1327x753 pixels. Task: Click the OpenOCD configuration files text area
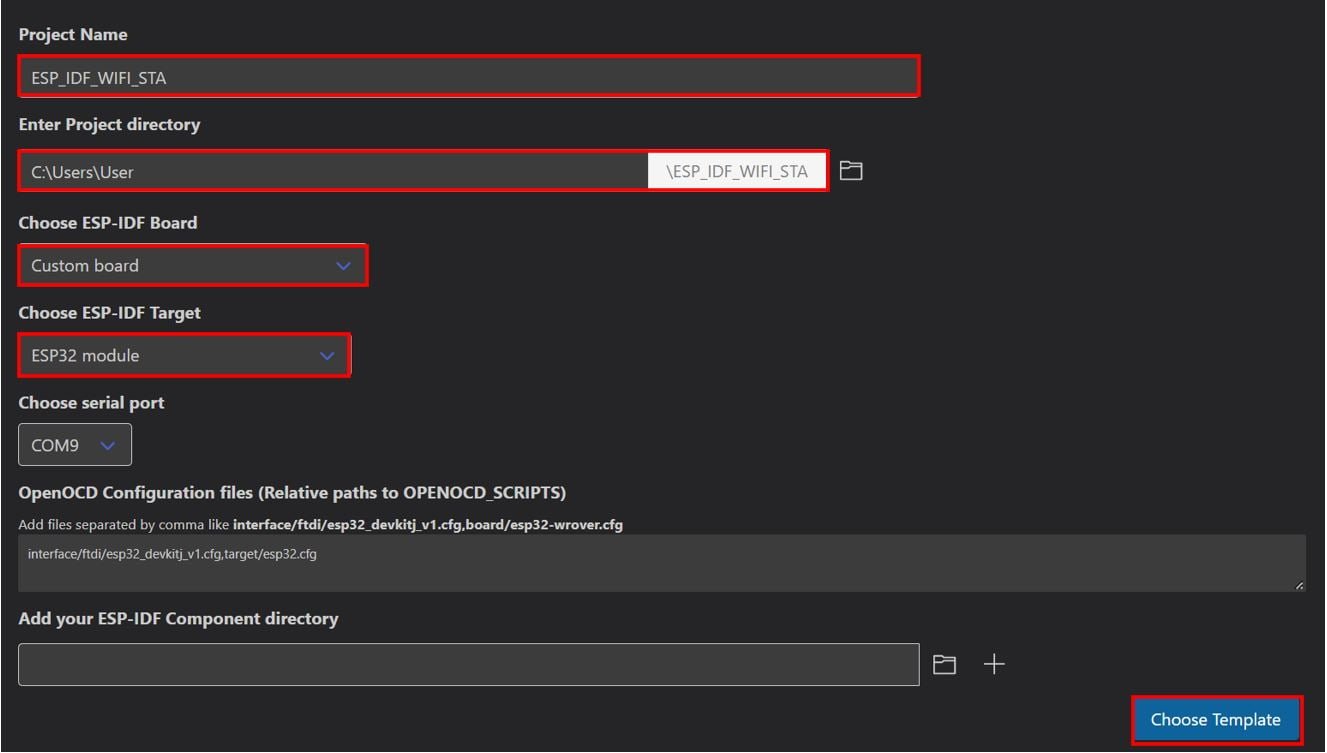[662, 562]
